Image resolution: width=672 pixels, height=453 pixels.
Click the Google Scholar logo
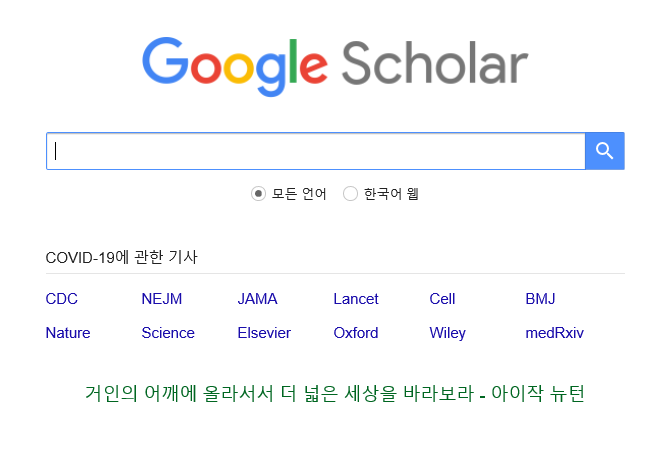(x=335, y=66)
